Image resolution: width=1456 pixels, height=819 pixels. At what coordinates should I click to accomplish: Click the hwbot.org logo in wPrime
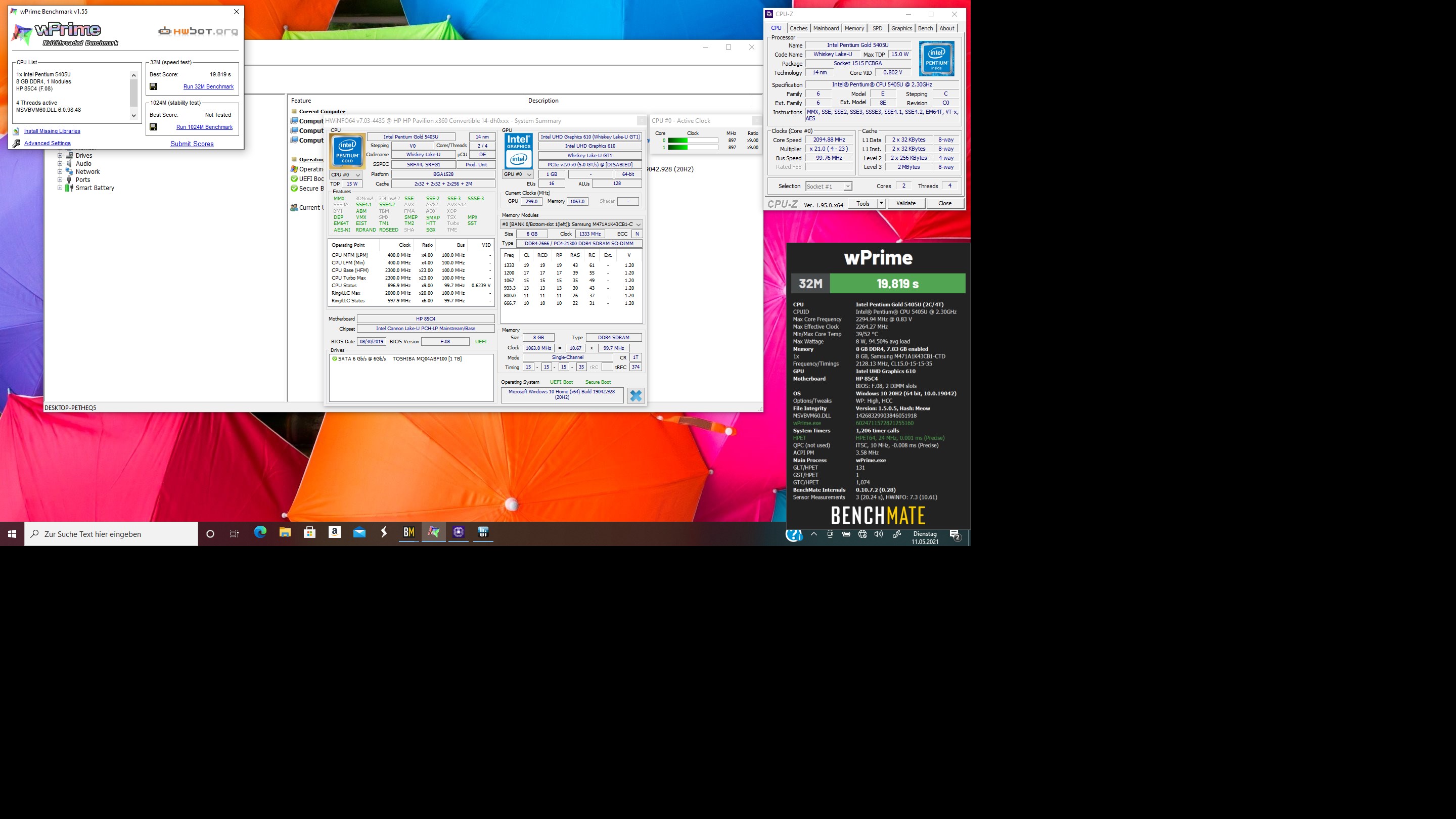(x=198, y=31)
